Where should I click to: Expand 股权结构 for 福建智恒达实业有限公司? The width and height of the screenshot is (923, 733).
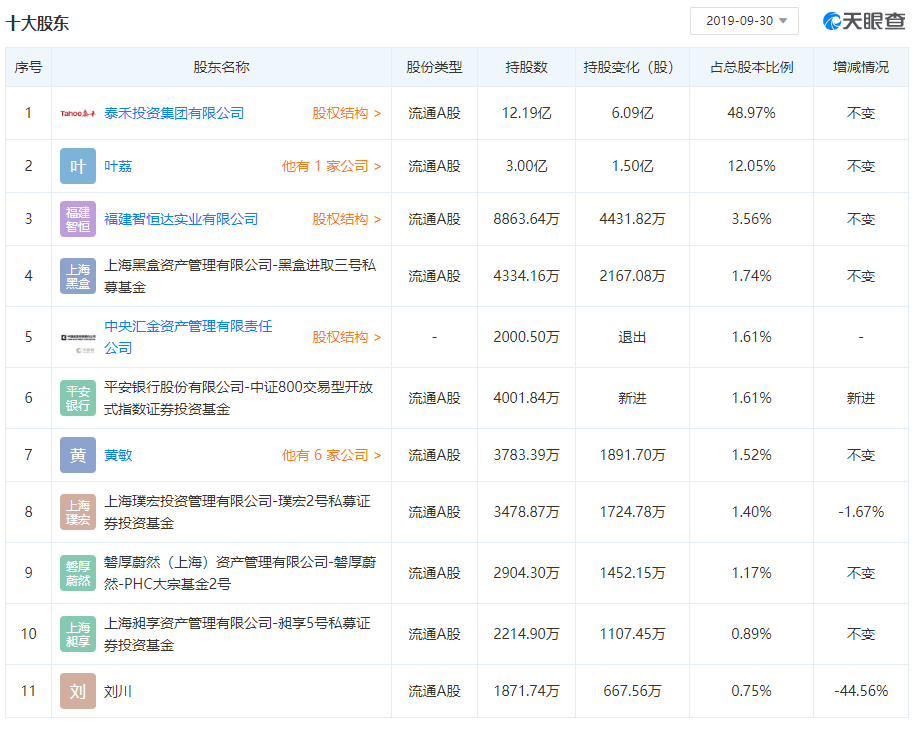(346, 219)
